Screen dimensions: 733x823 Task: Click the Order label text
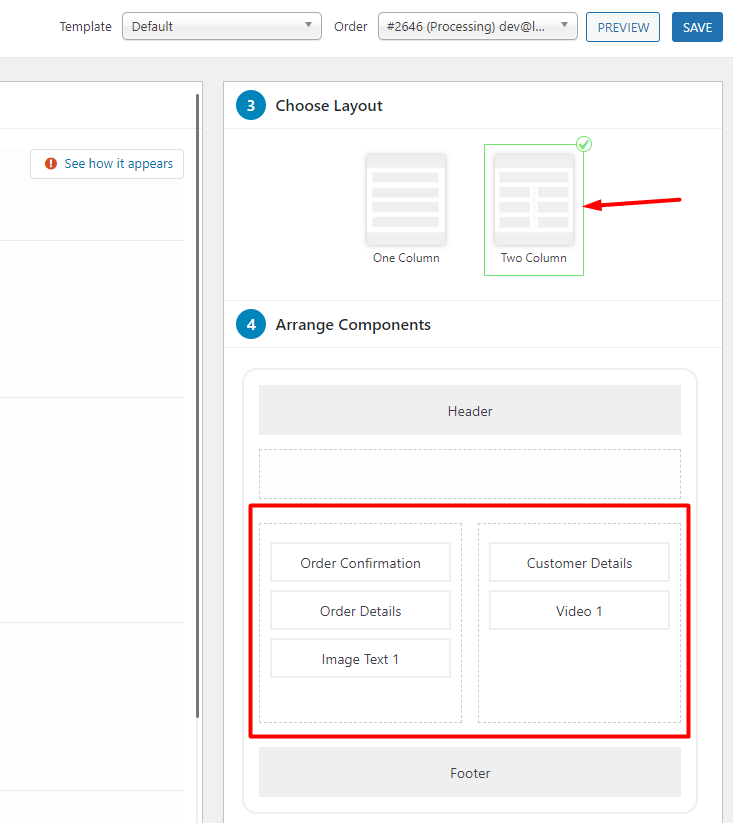(350, 26)
